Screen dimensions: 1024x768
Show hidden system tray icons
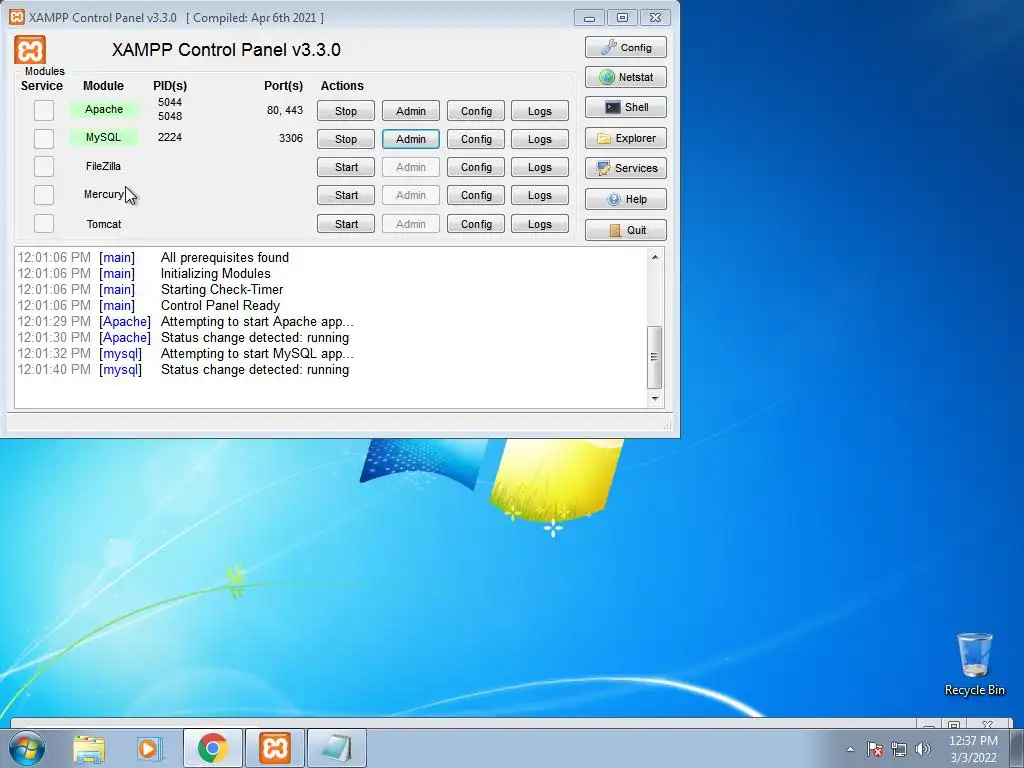point(850,749)
